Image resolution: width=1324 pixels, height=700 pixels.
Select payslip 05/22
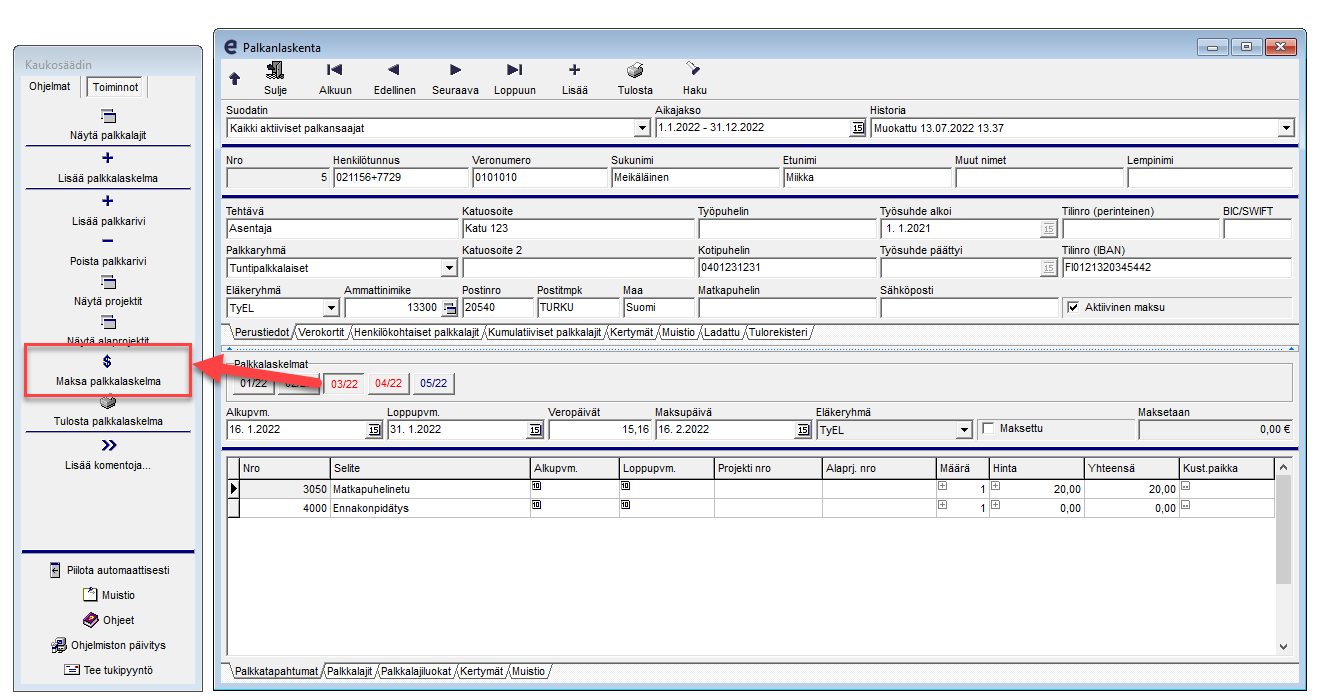tap(433, 383)
